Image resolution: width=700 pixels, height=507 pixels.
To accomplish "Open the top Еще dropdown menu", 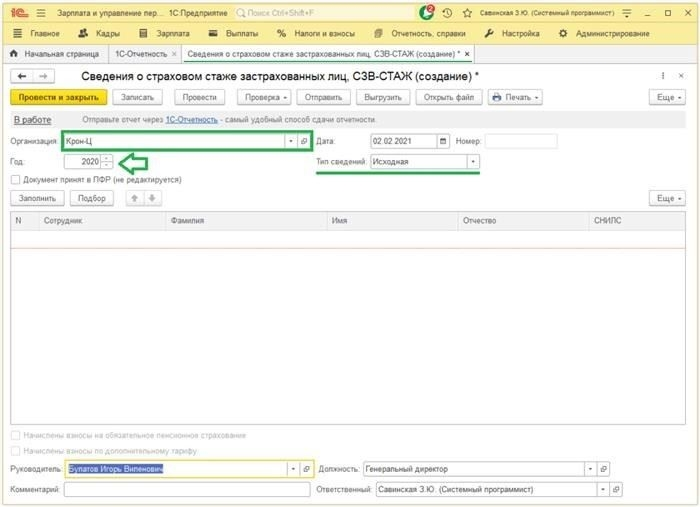I will tap(667, 97).
